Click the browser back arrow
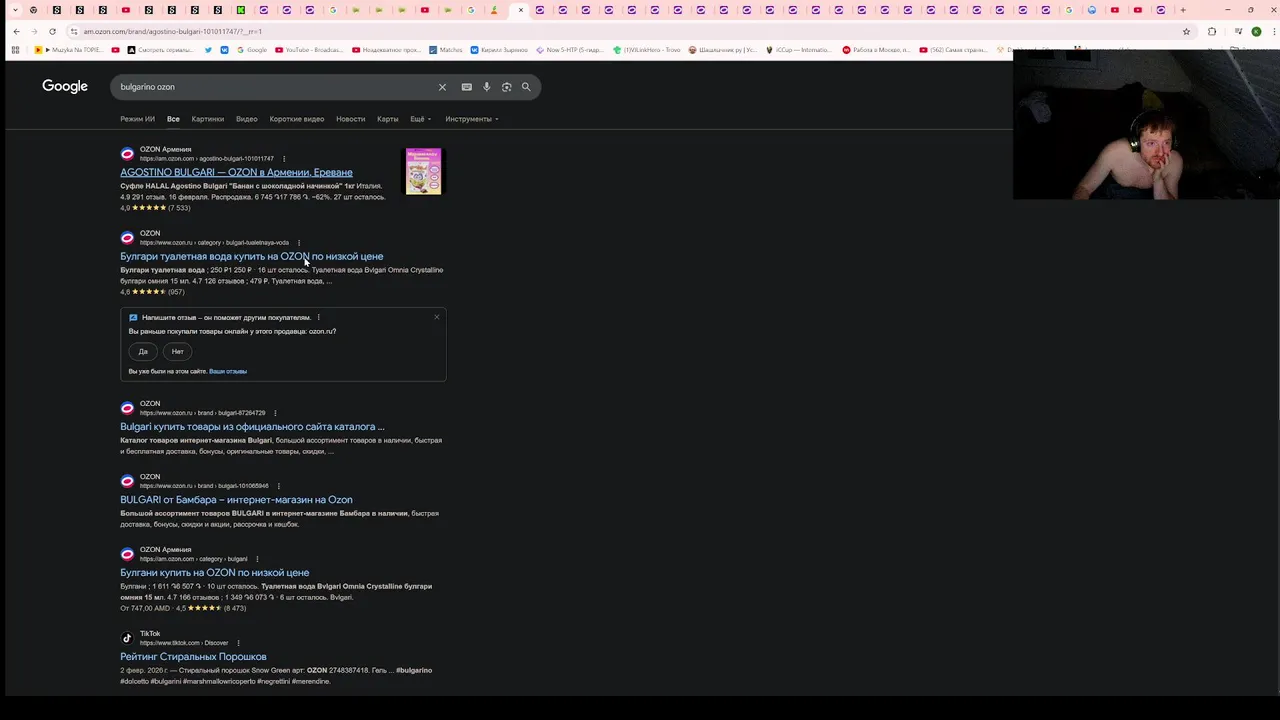Viewport: 1280px width, 720px height. [x=16, y=31]
